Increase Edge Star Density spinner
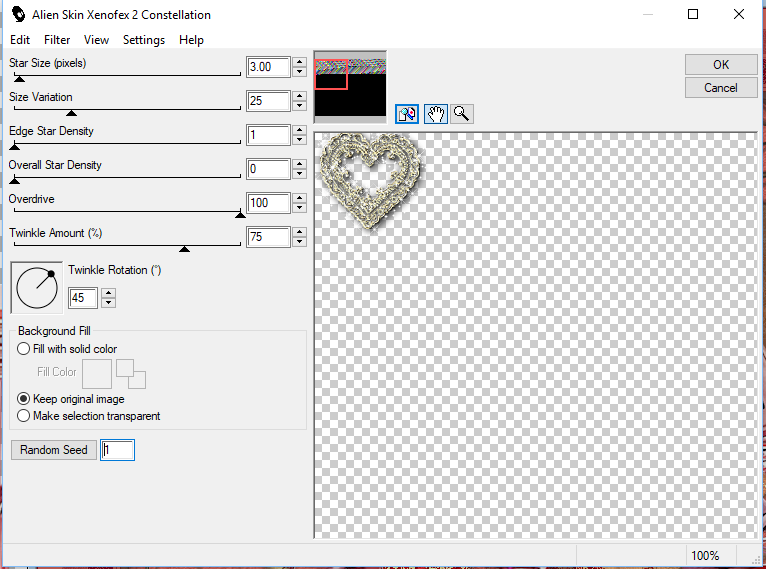The height and width of the screenshot is (569, 766). click(299, 129)
